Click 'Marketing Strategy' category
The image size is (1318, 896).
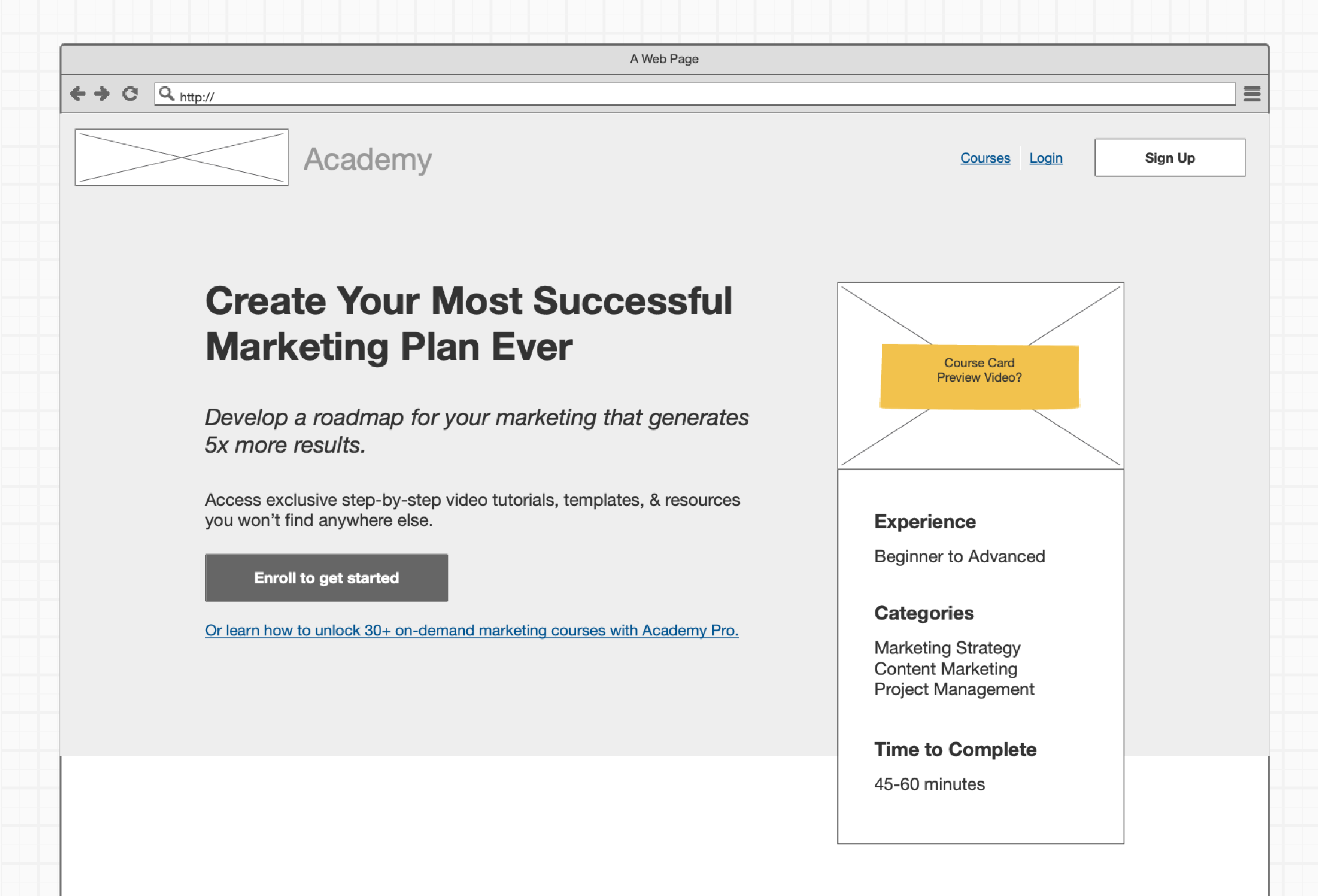click(947, 648)
